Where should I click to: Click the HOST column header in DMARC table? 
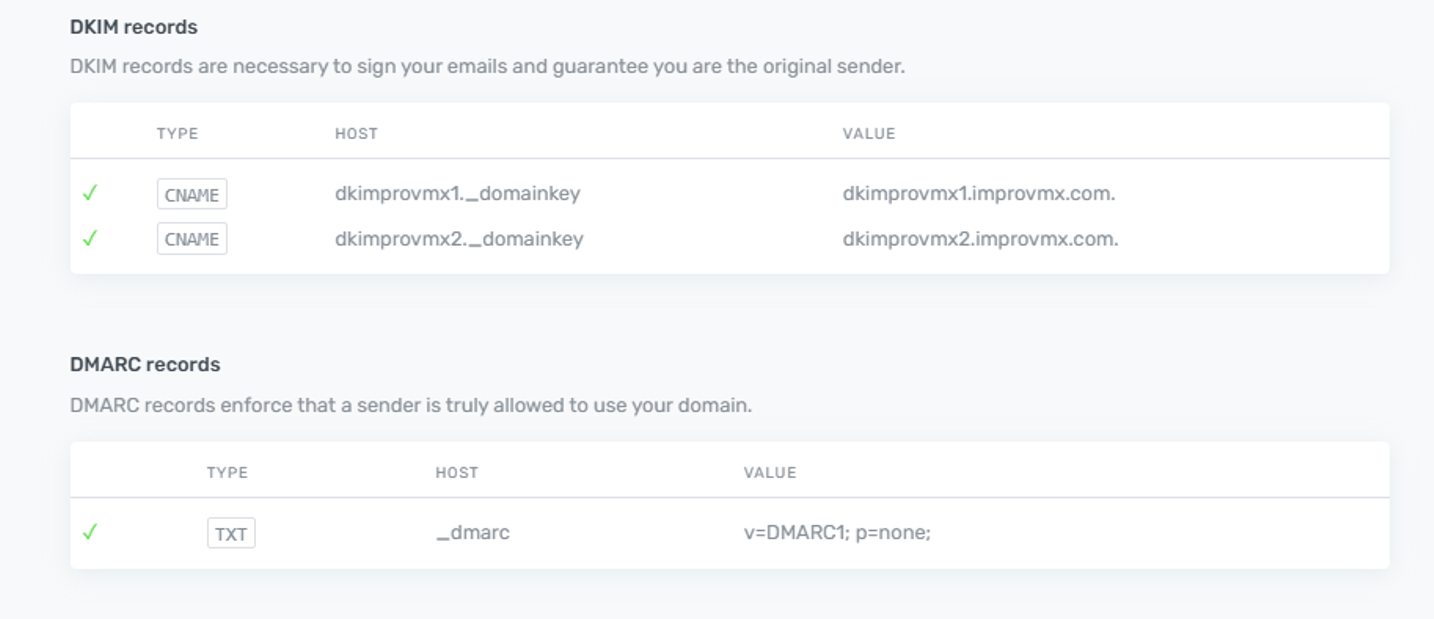(x=456, y=472)
